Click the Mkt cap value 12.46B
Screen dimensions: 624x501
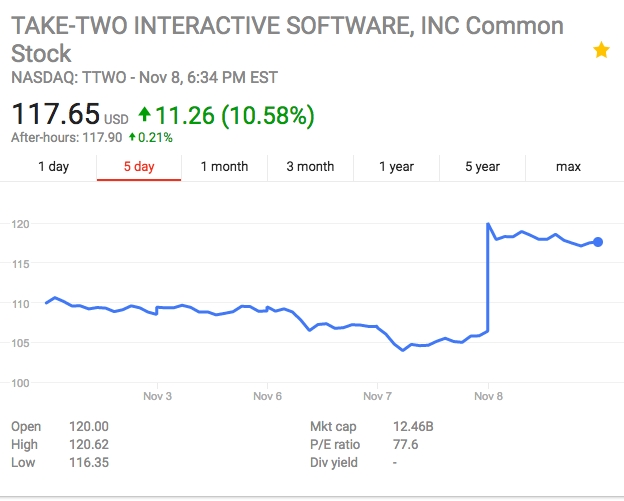(415, 427)
